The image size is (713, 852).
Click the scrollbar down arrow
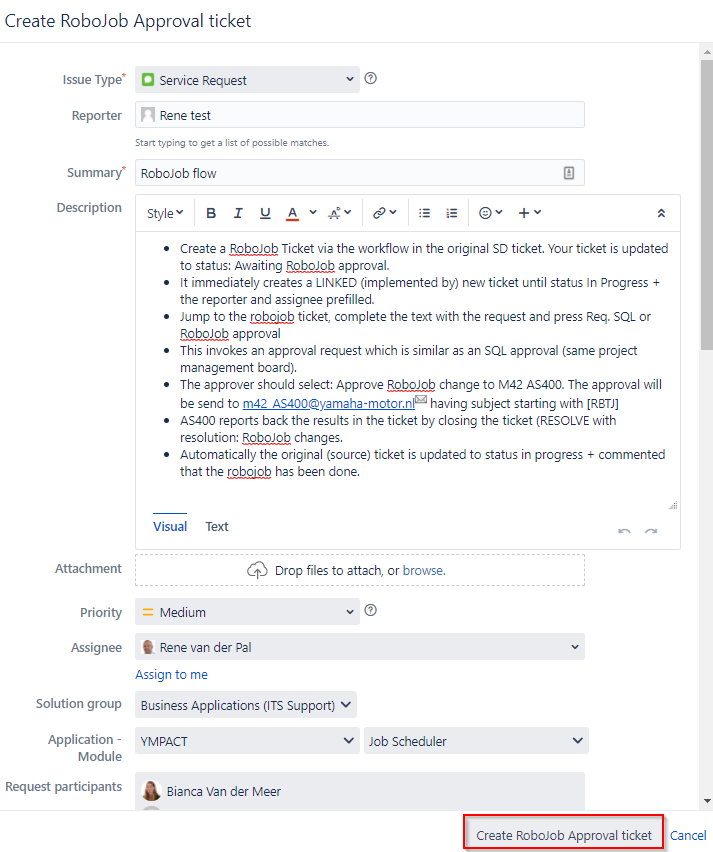pyautogui.click(x=706, y=800)
